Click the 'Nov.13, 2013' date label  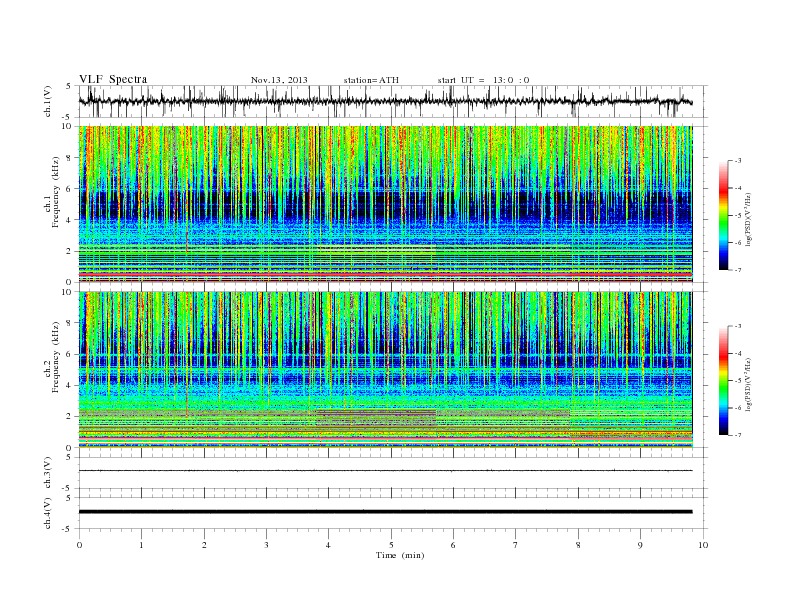click(x=279, y=80)
